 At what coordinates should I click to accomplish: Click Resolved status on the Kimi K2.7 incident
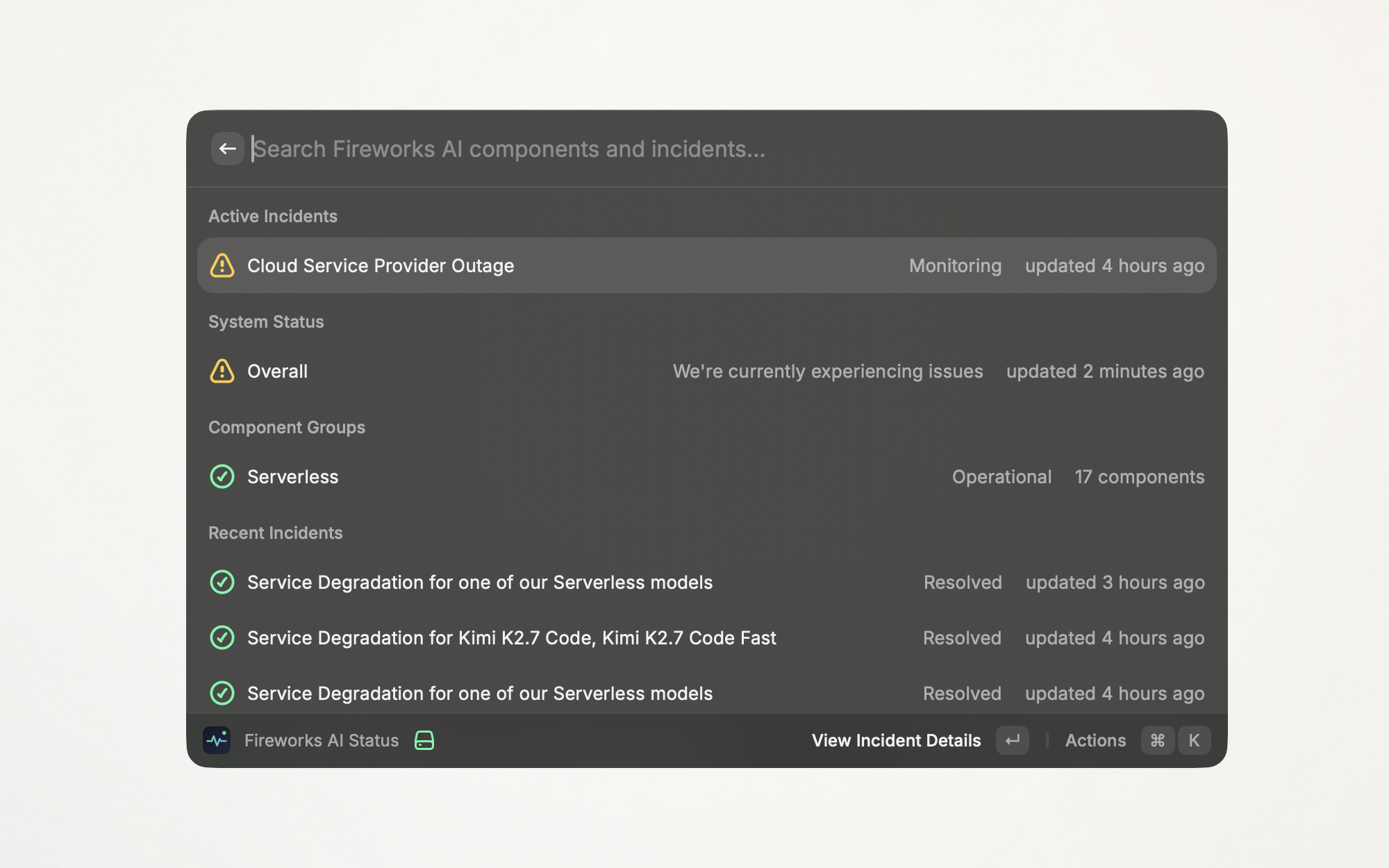click(962, 638)
